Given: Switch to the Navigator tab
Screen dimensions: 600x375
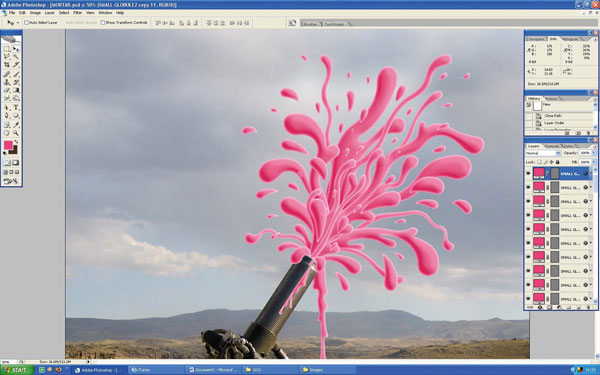Looking at the screenshot, I should coord(536,39).
